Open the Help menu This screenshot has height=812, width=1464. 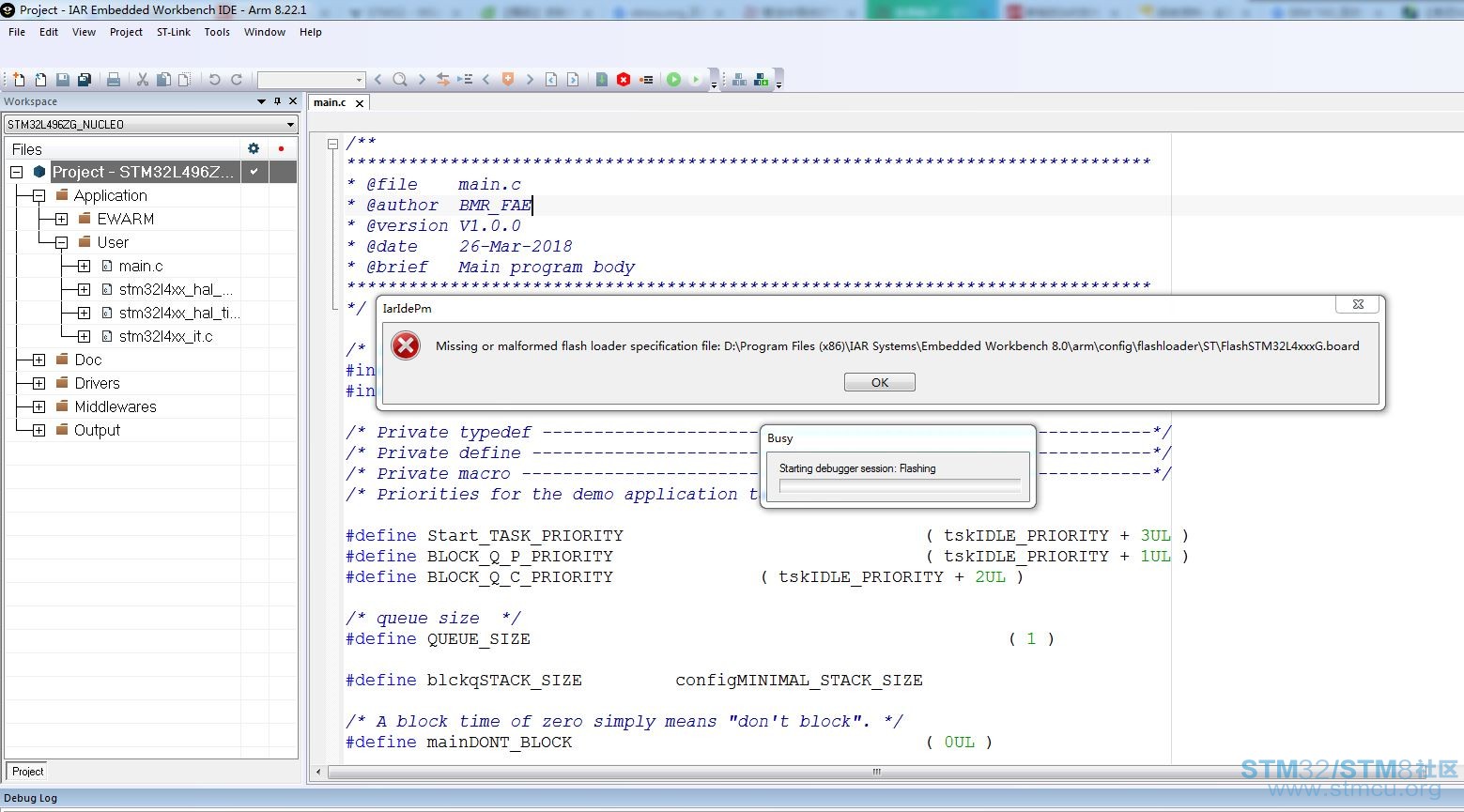coord(311,32)
